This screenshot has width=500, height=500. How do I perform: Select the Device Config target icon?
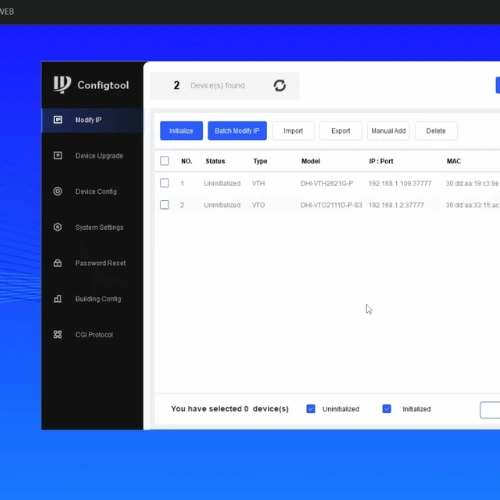[58, 191]
